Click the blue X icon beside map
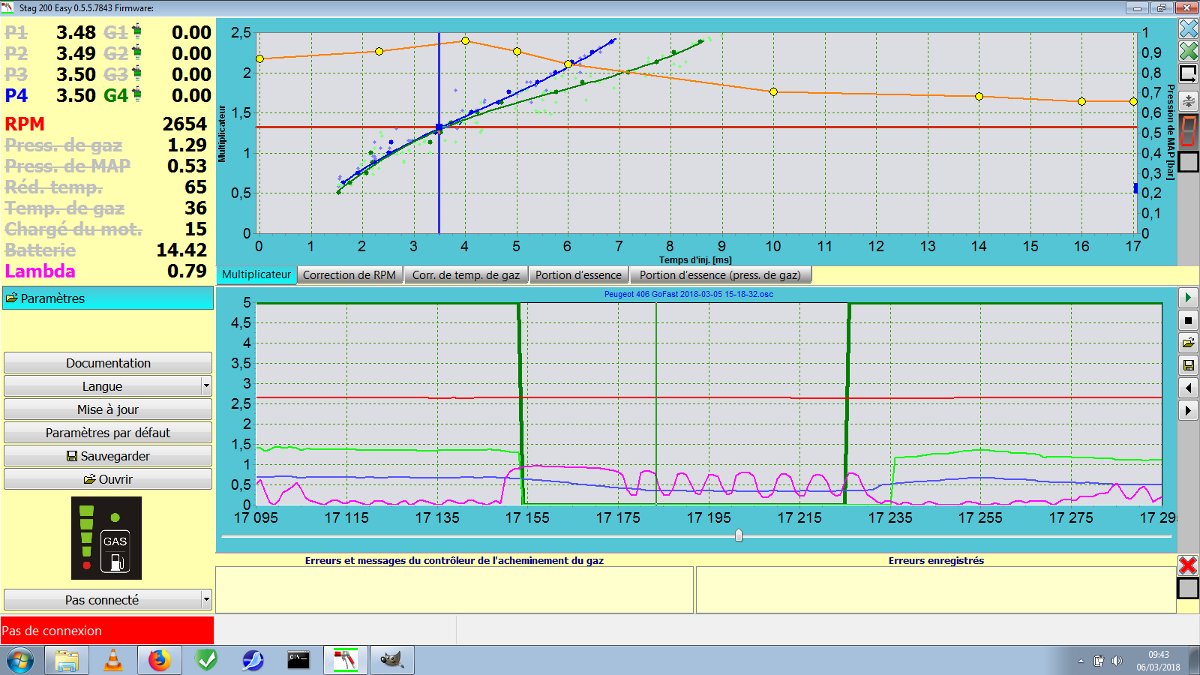The width and height of the screenshot is (1200, 675). tap(1188, 28)
